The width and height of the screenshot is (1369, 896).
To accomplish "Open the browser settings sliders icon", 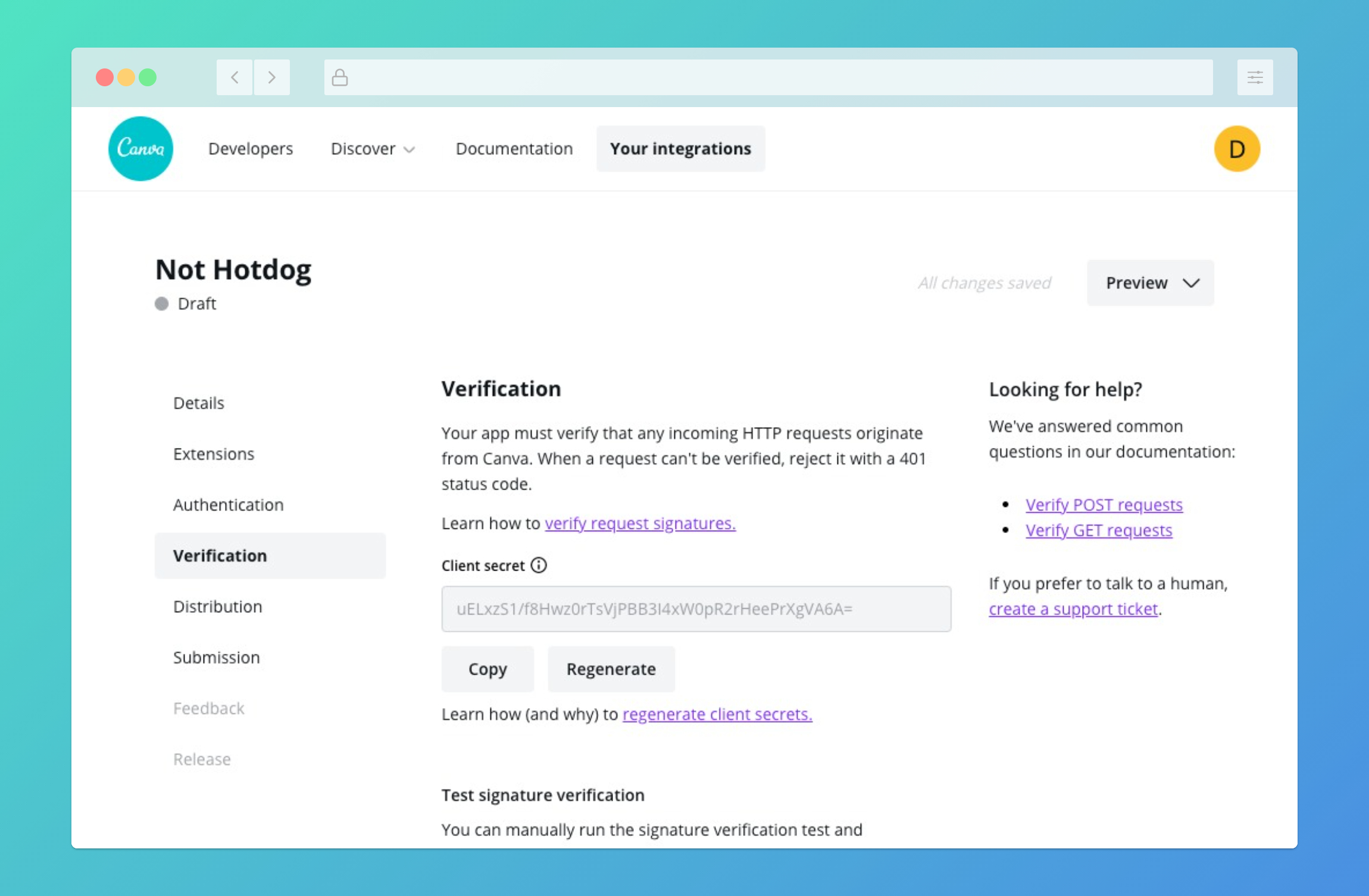I will point(1255,77).
